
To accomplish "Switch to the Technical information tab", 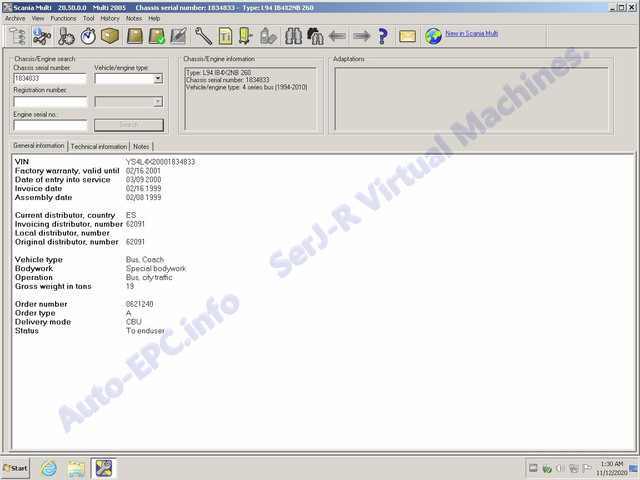I will 99,147.
